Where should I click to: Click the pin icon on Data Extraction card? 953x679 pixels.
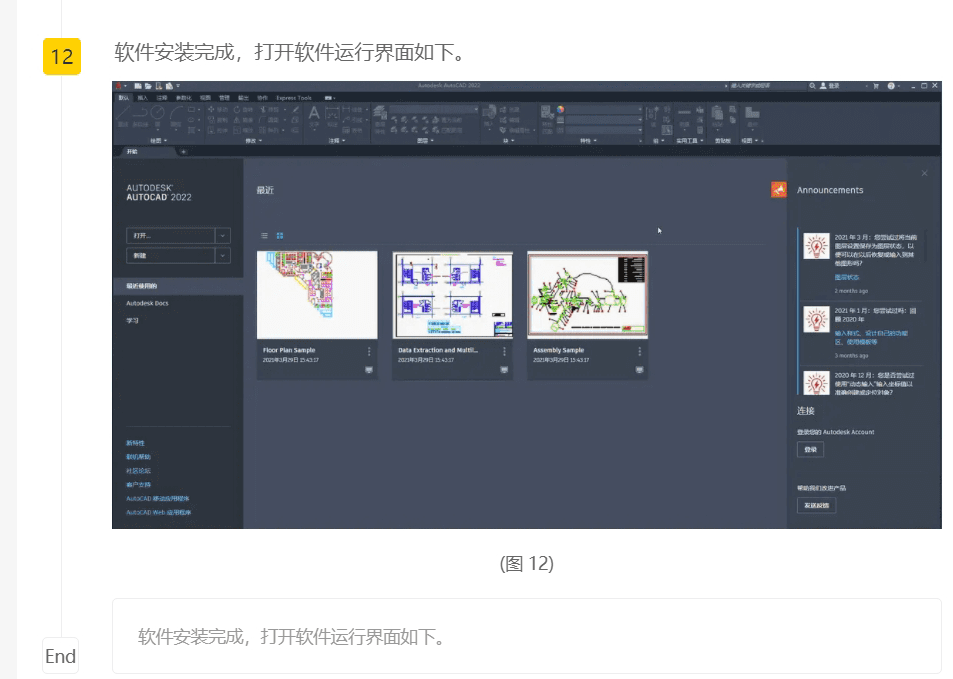[504, 369]
